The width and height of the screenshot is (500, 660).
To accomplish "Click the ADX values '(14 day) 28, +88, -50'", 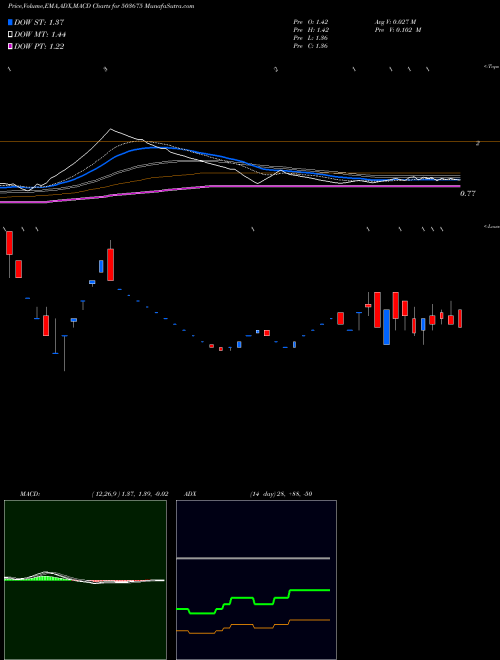I will (280, 494).
